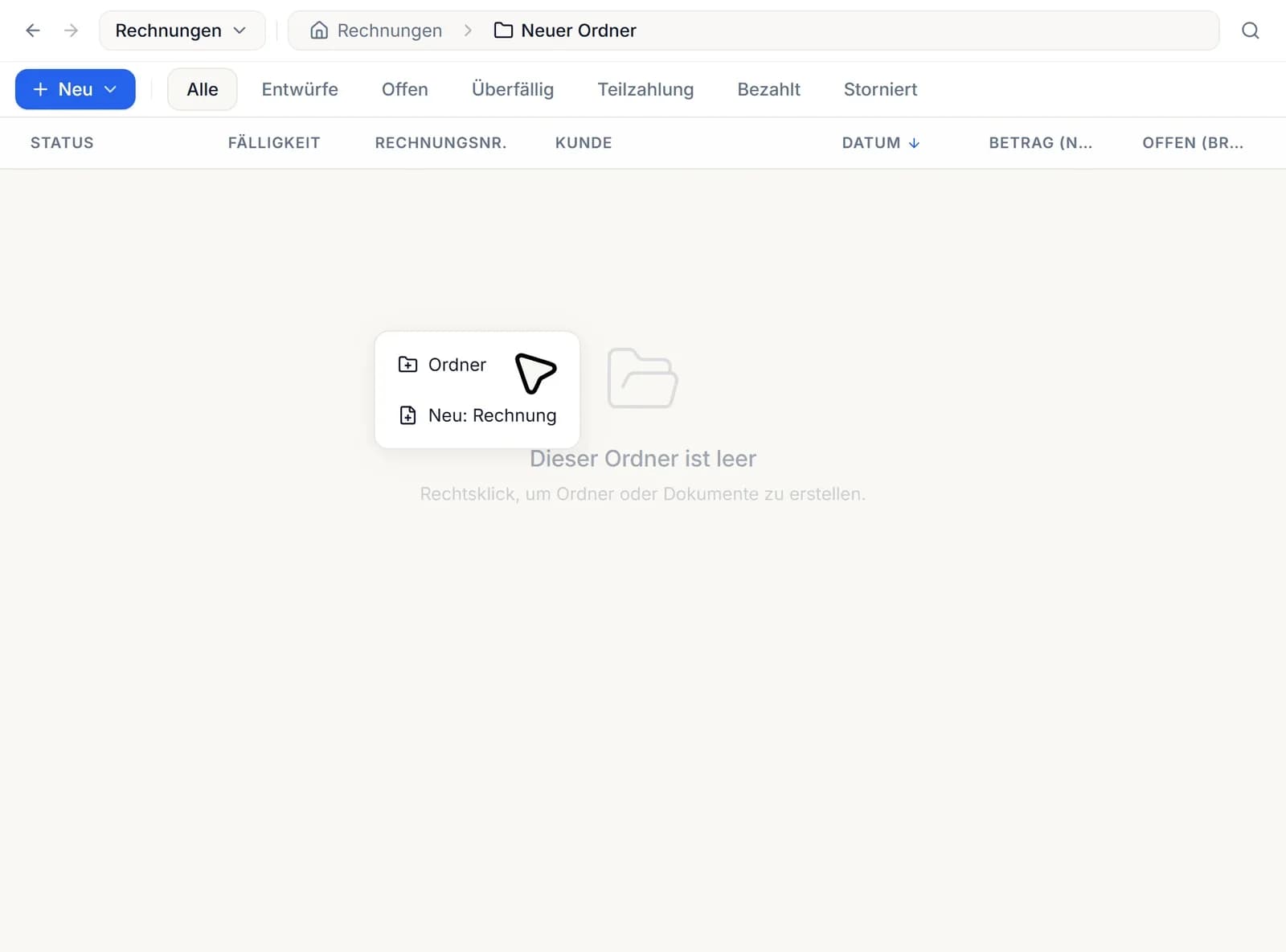Click the Neuer Ordner breadcrumb folder icon
Image resolution: width=1286 pixels, height=952 pixels.
[503, 31]
